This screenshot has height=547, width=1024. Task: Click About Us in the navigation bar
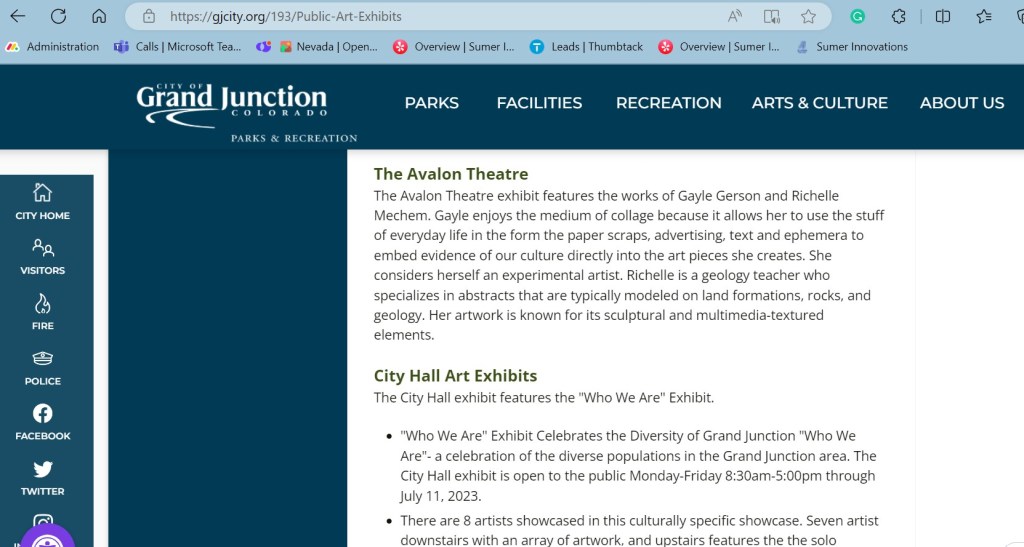point(961,103)
